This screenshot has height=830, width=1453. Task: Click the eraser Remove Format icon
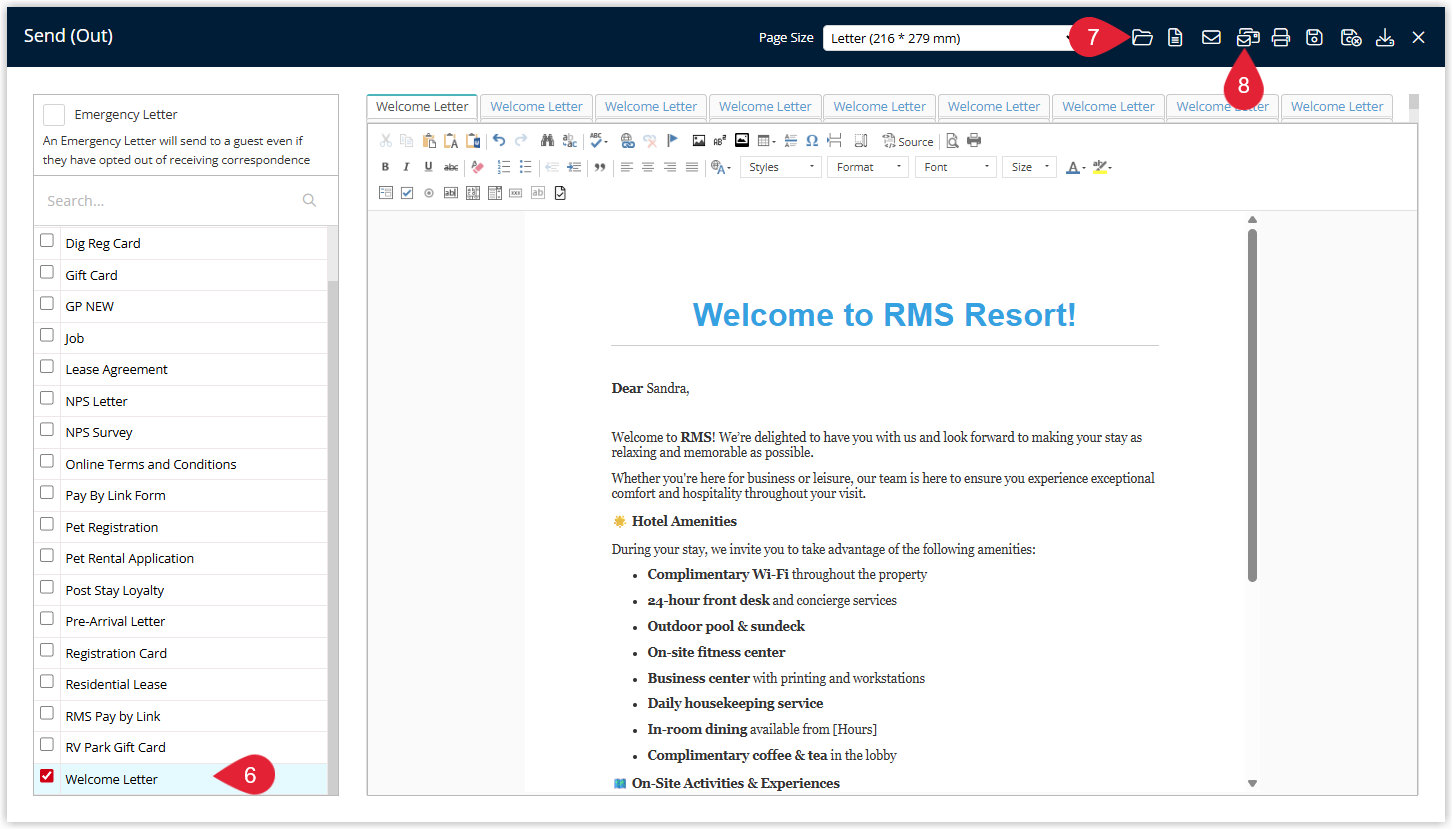[x=477, y=167]
